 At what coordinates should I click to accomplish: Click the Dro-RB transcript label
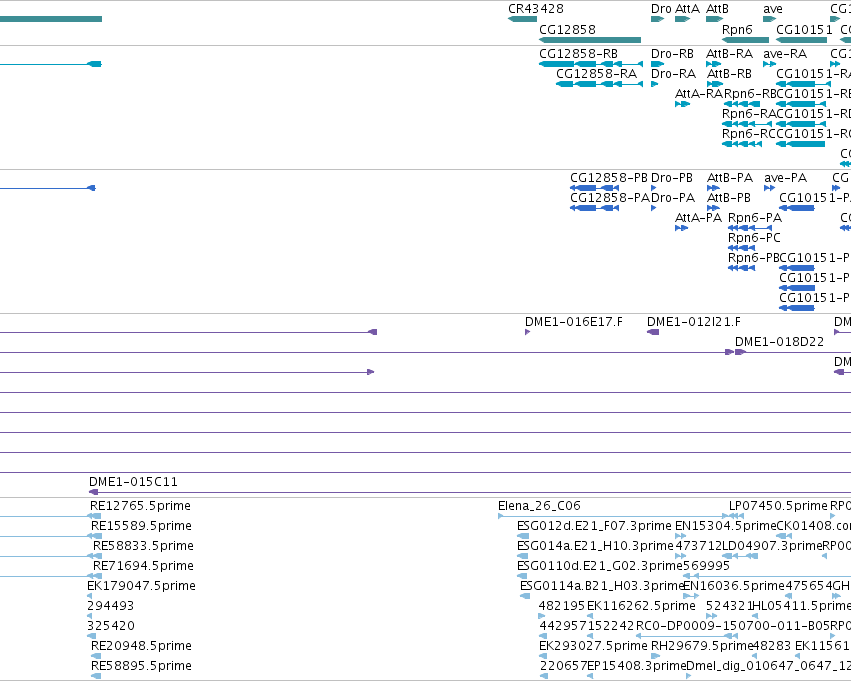coord(672,54)
